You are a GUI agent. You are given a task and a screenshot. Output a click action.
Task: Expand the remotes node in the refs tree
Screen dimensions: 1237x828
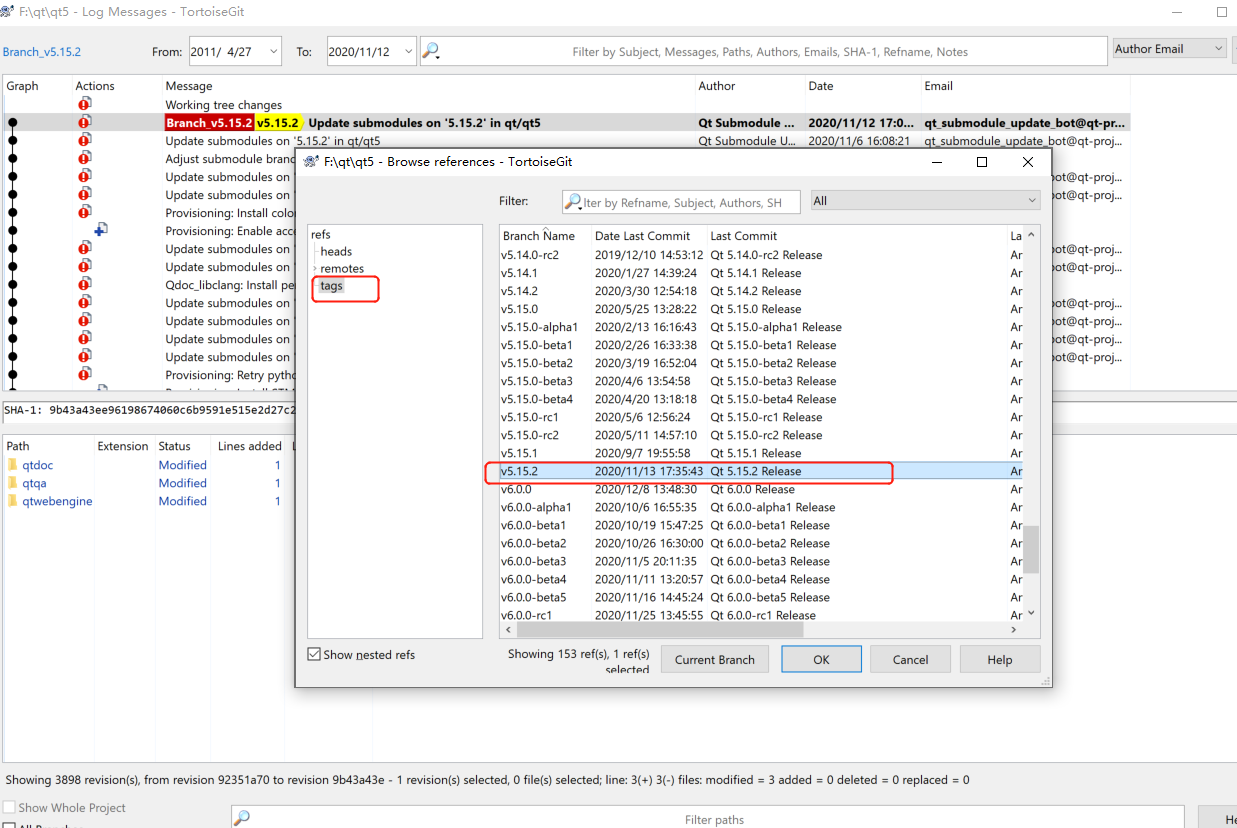315,269
